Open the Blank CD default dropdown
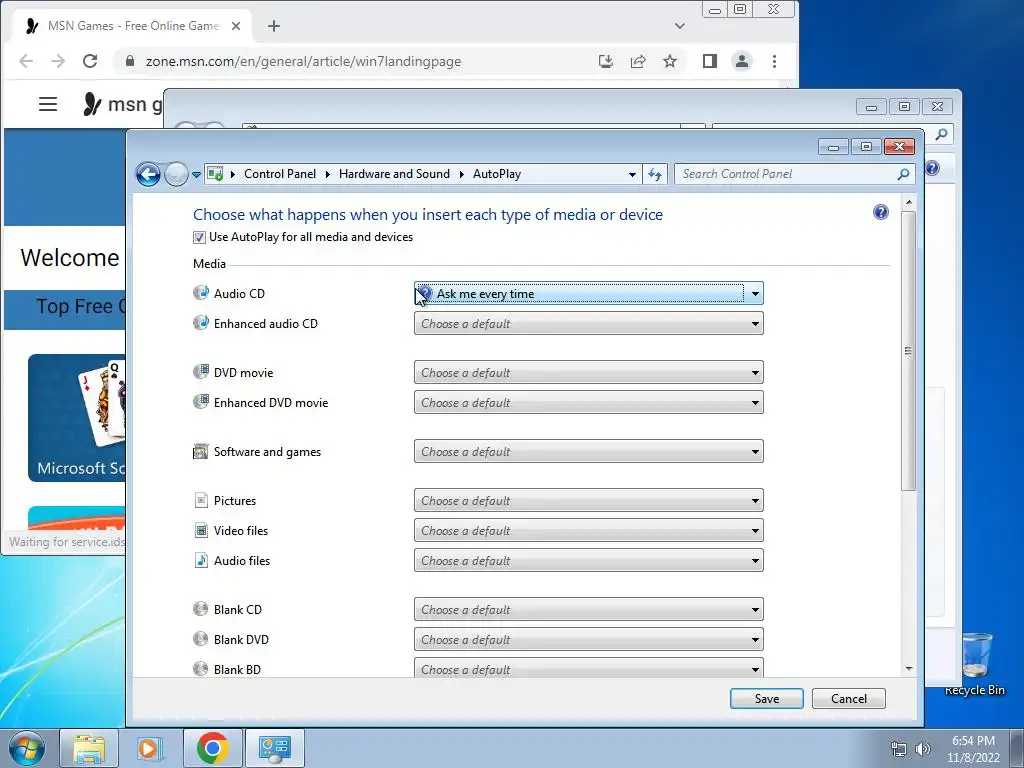The height and width of the screenshot is (768, 1024). pyautogui.click(x=588, y=609)
